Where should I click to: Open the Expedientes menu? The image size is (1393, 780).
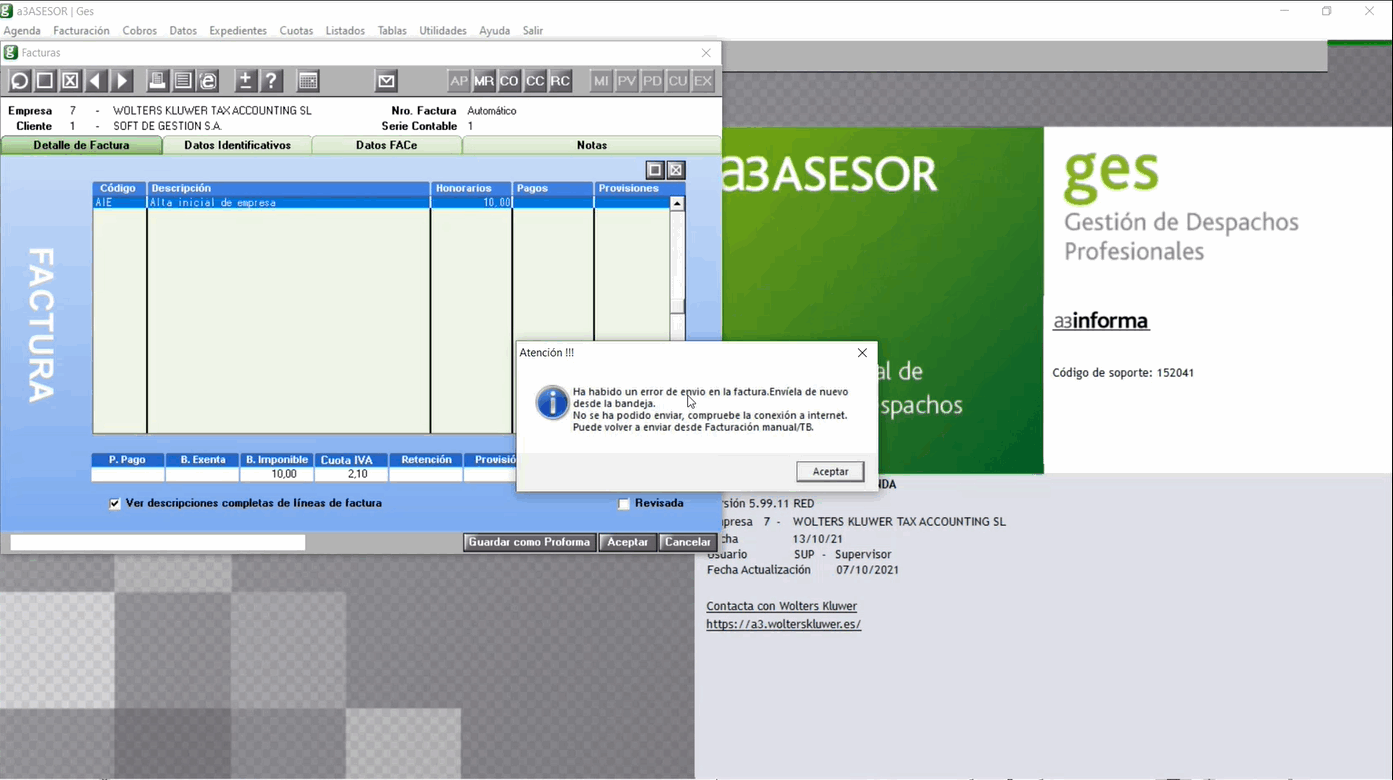(238, 31)
